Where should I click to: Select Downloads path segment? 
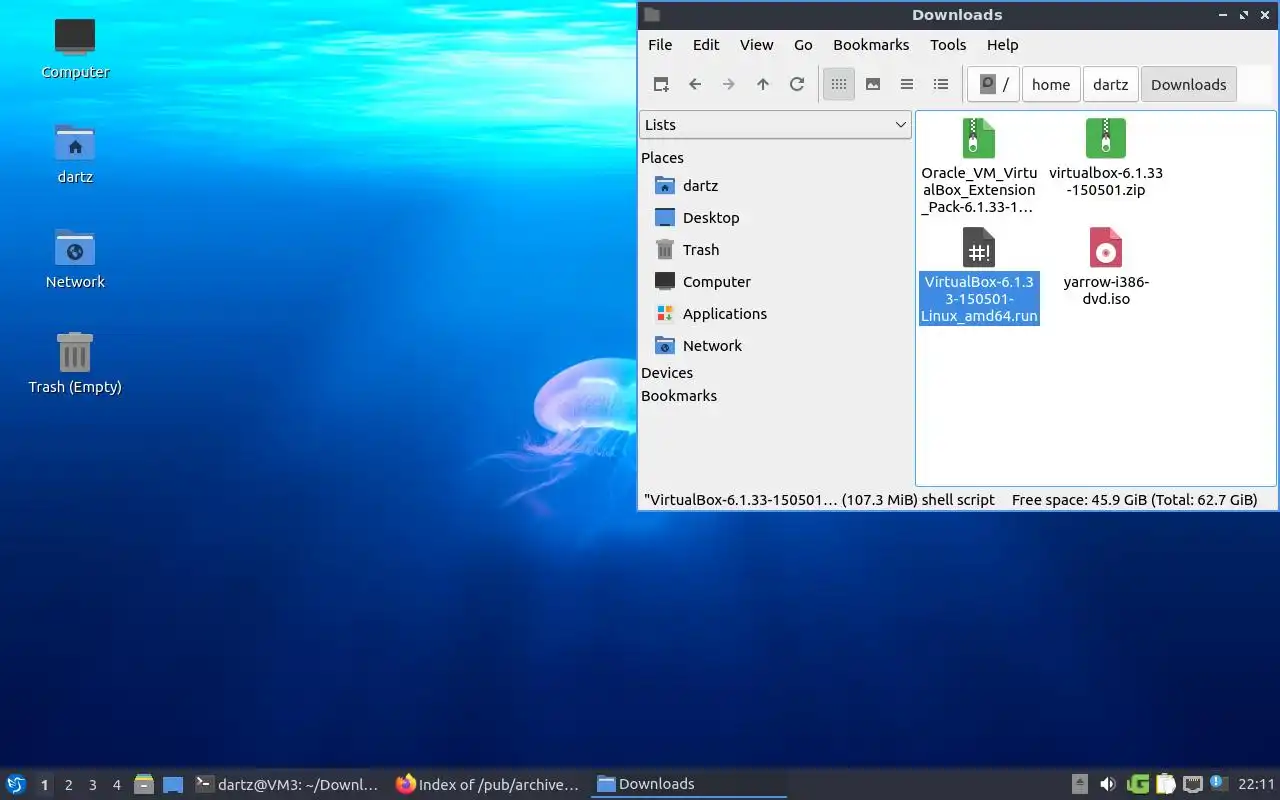tap(1189, 85)
